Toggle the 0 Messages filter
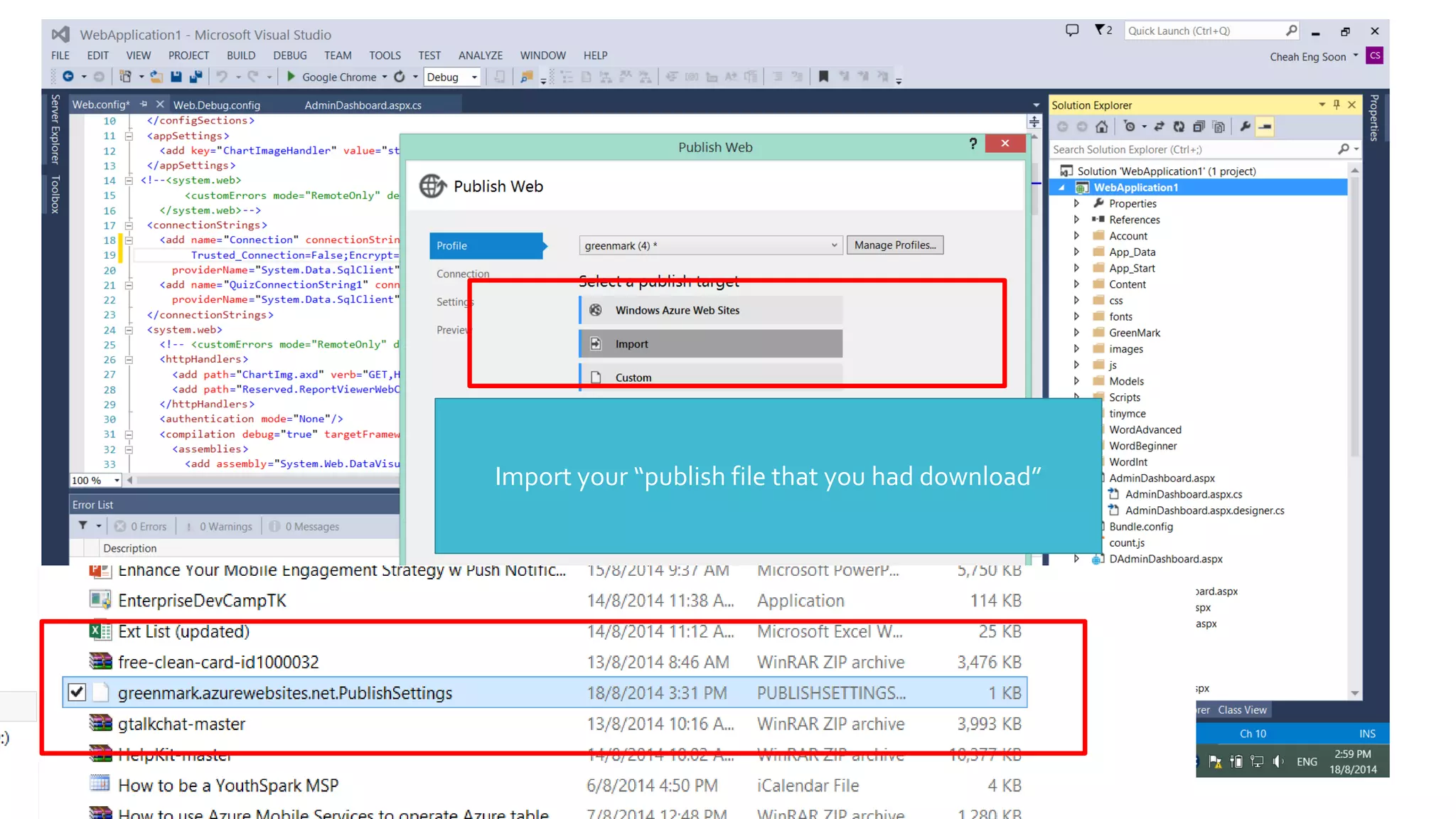1456x819 pixels. click(x=304, y=526)
